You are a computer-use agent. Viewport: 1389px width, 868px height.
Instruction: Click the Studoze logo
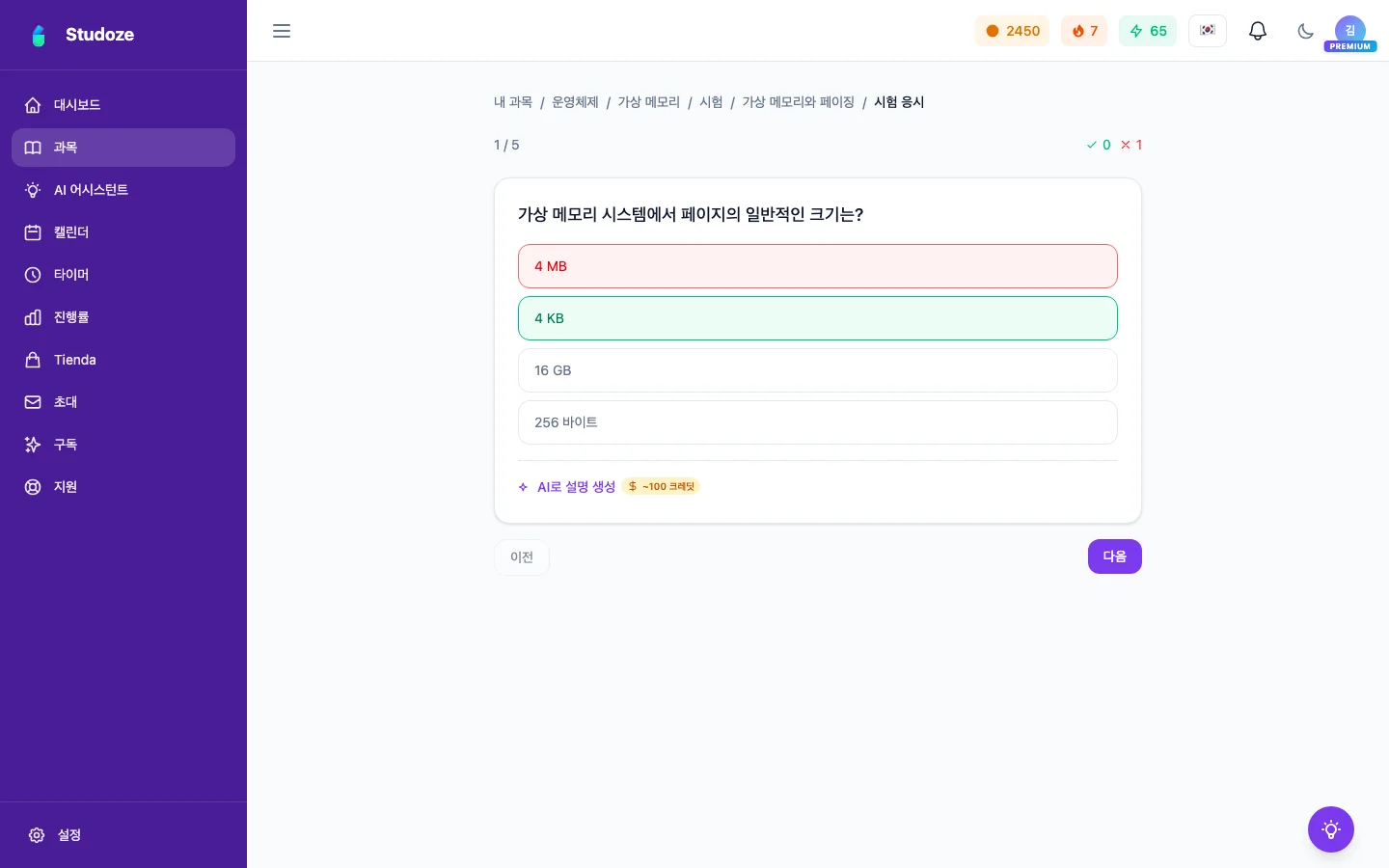coord(82,35)
